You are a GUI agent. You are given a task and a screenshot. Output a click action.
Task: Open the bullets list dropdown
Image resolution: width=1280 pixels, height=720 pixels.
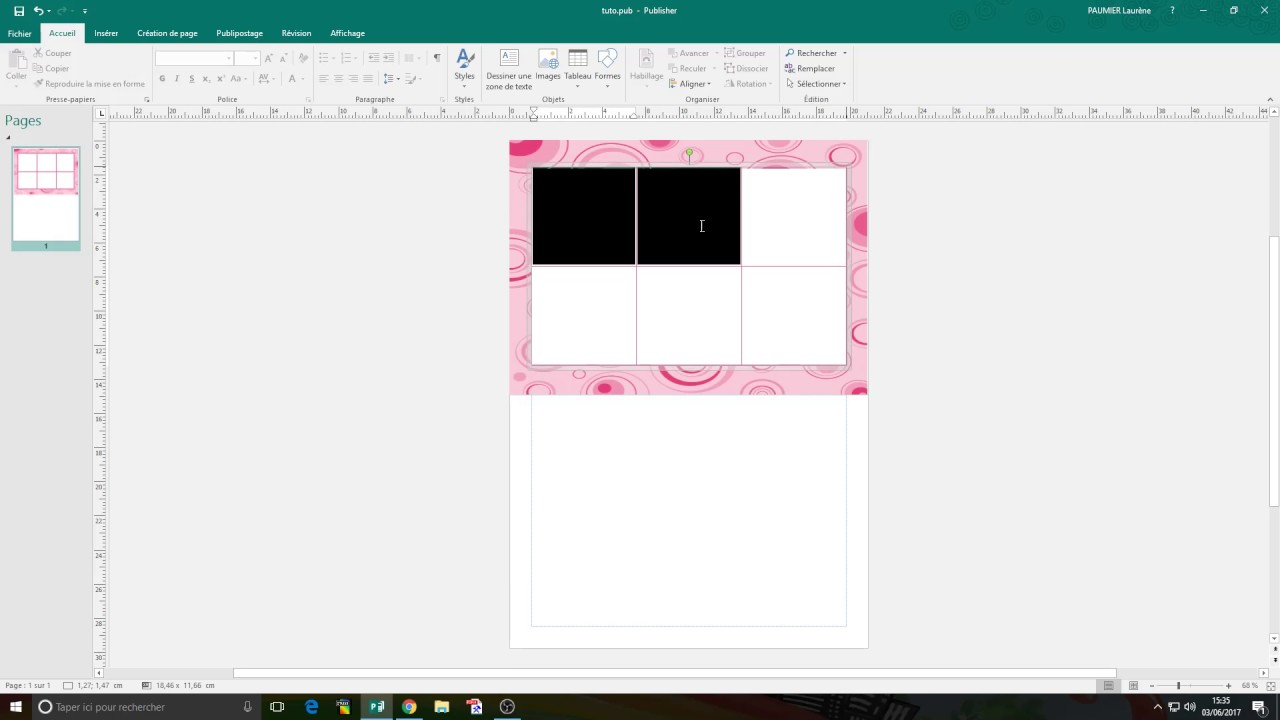[x=326, y=58]
